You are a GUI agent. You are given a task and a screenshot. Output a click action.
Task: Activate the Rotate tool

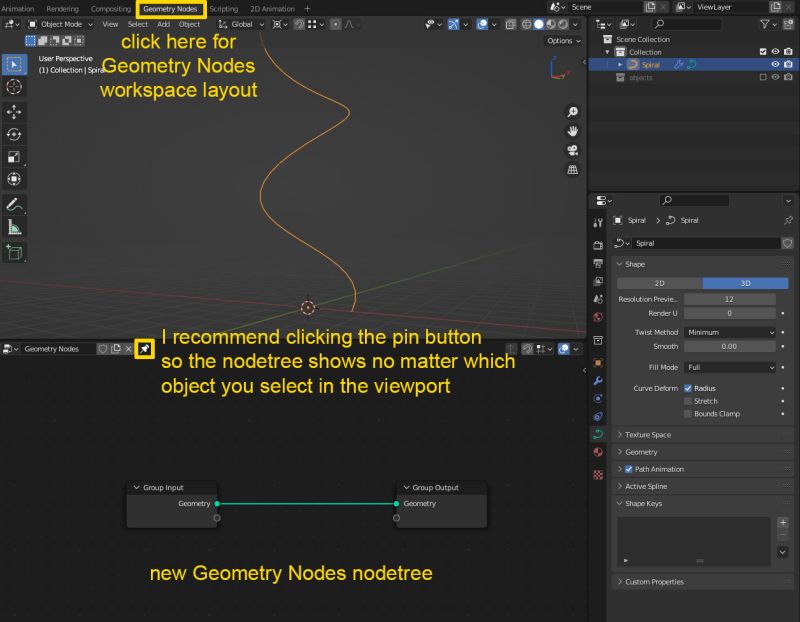(x=13, y=135)
